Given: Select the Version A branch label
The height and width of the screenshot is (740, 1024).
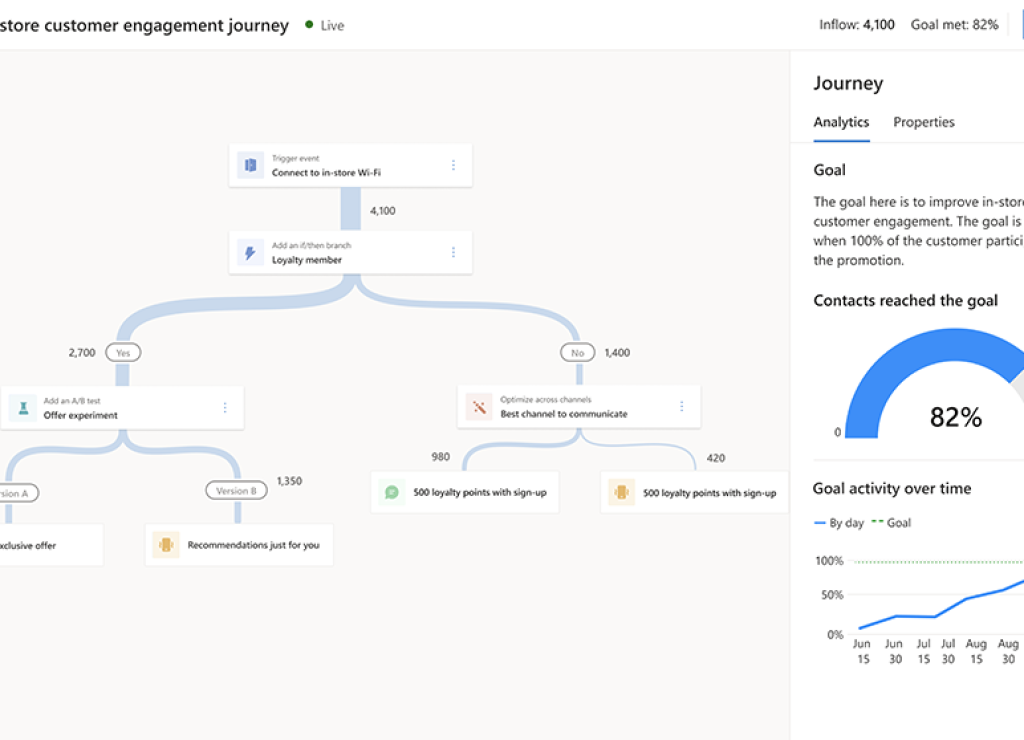Looking at the screenshot, I should [18, 493].
